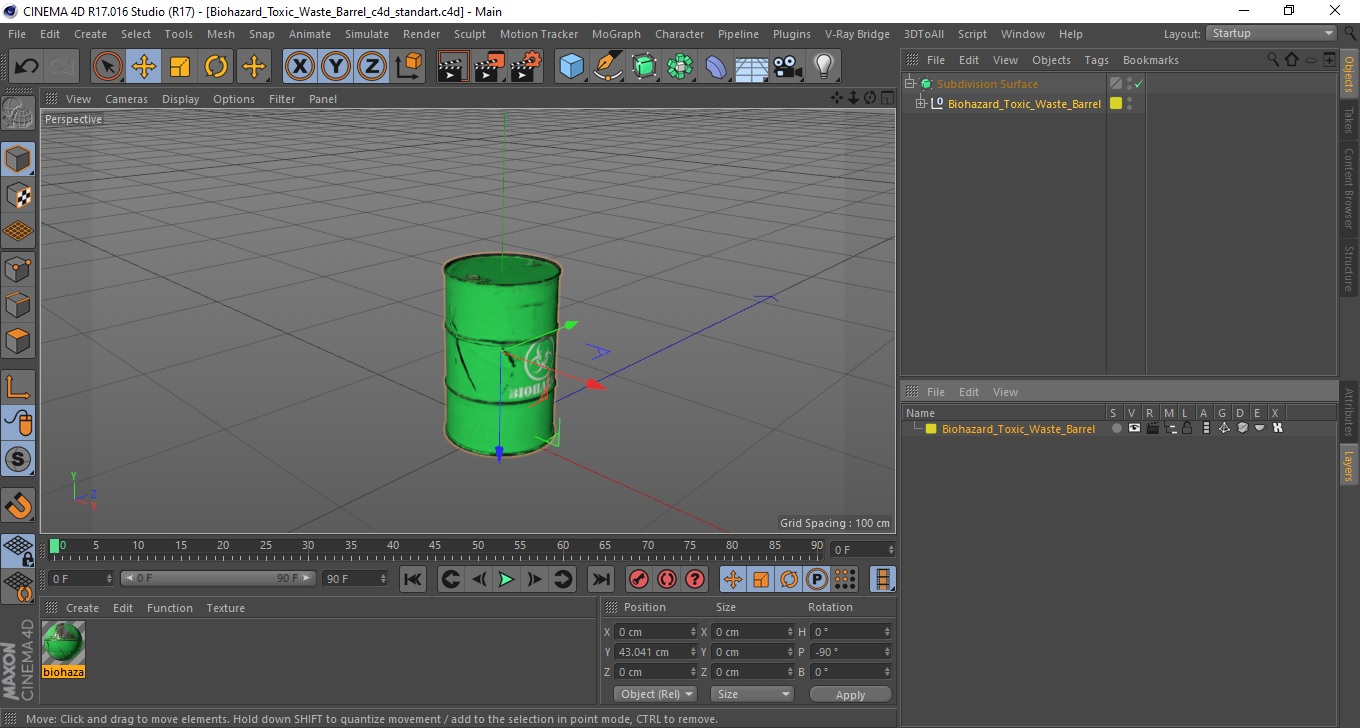Toggle Y axis lock
The image size is (1360, 728).
point(336,67)
